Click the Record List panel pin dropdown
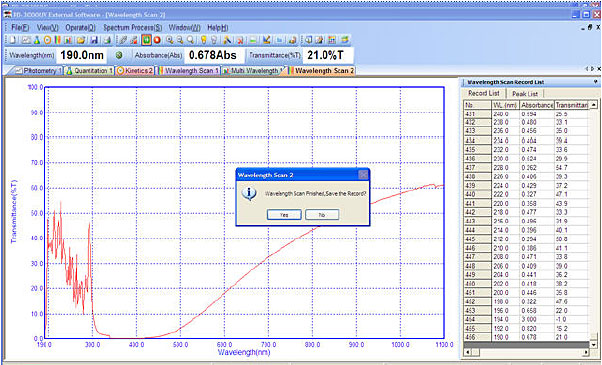The width and height of the screenshot is (602, 365). click(x=595, y=82)
